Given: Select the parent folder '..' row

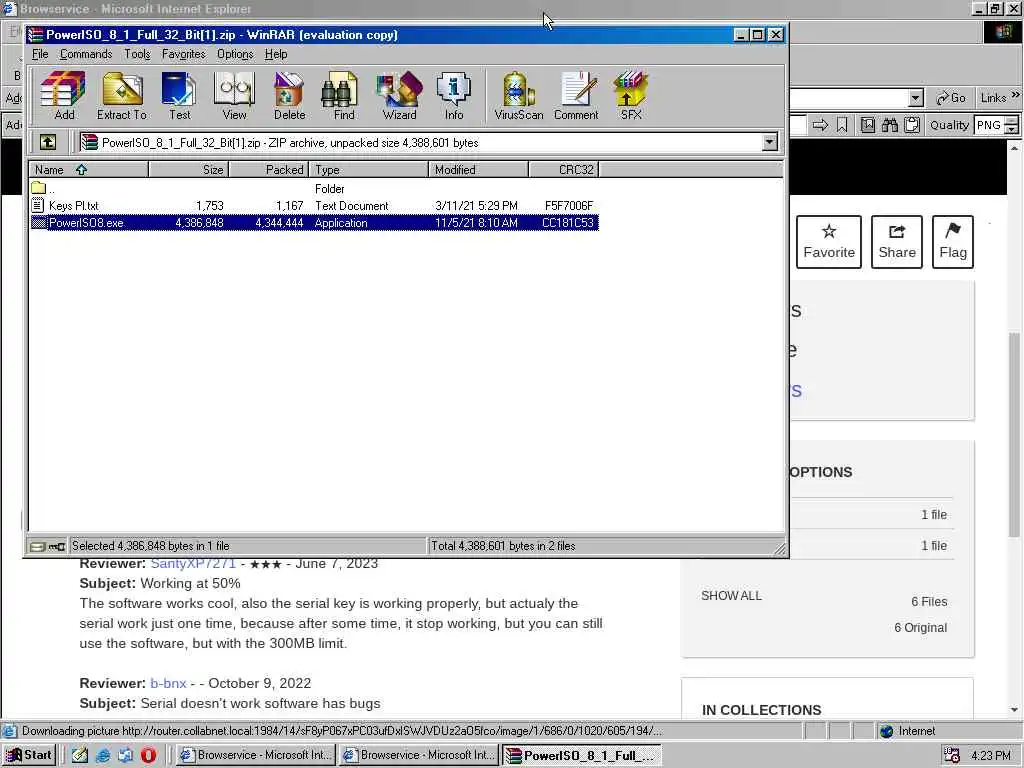Looking at the screenshot, I should tap(313, 189).
